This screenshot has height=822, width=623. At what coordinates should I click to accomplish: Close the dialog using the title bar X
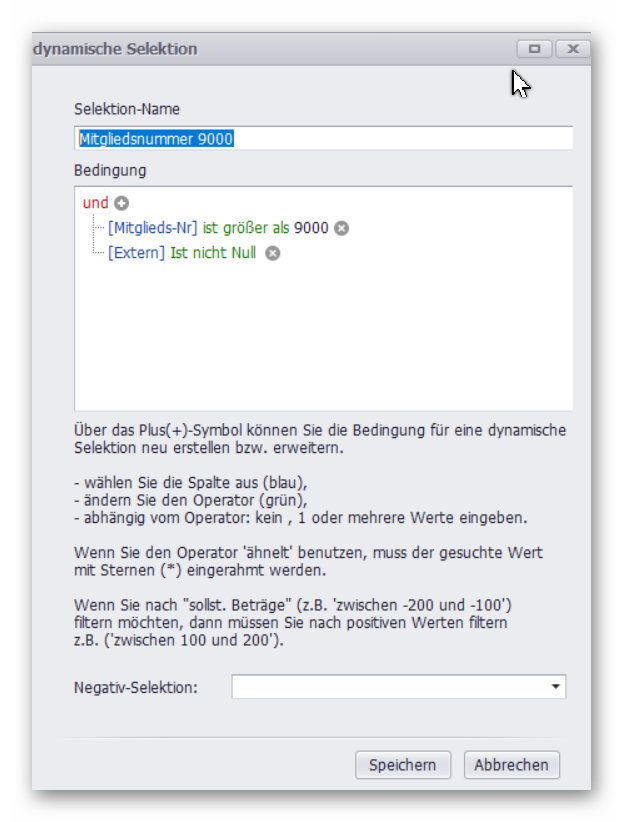[x=571, y=48]
